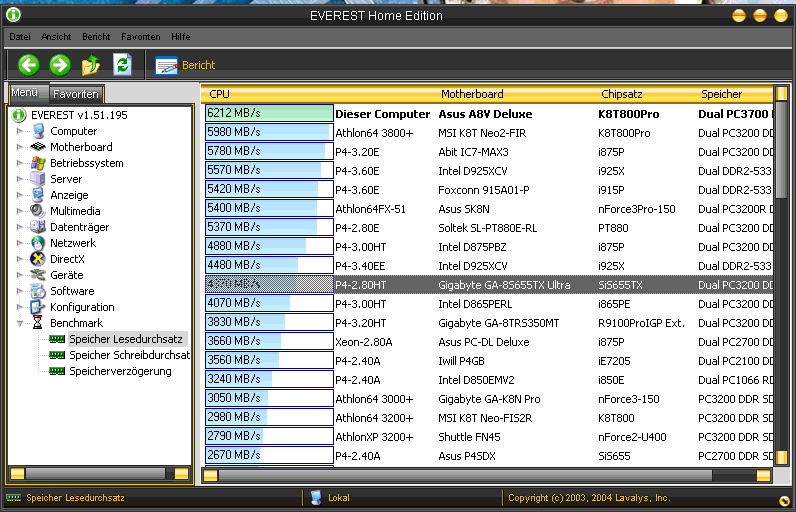This screenshot has width=796, height=512.
Task: Open the Bericht report wizard icon
Action: click(167, 65)
